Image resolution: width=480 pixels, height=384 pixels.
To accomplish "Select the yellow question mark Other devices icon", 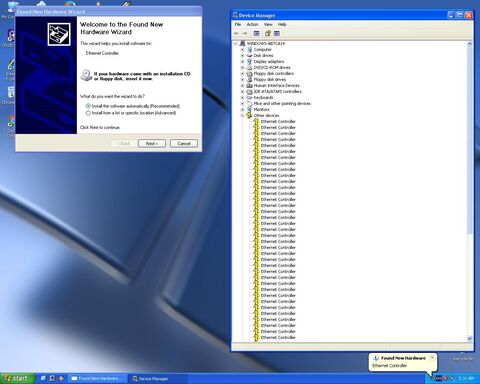I will [x=249, y=115].
